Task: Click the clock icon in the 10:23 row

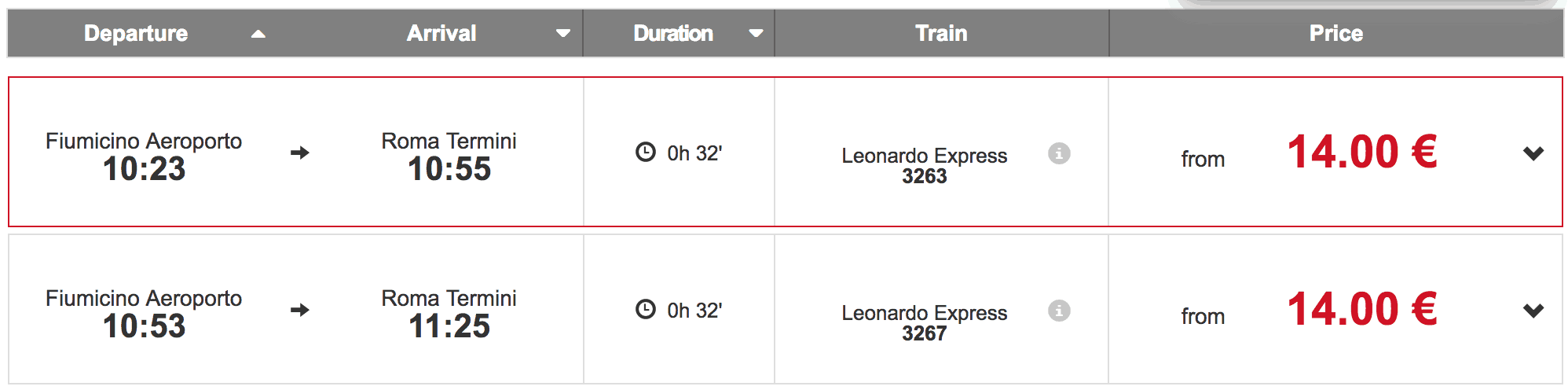Action: 645,152
